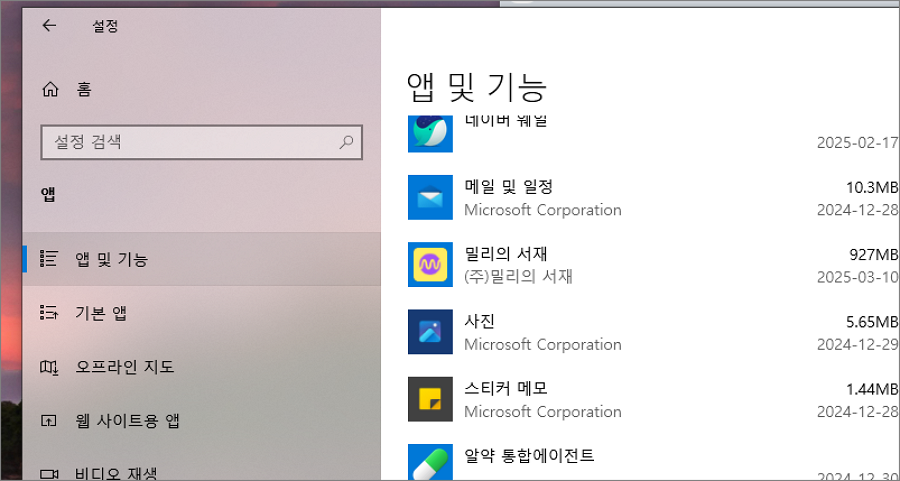Click the 2025-02-17 install date
This screenshot has width=900, height=481.
point(858,143)
